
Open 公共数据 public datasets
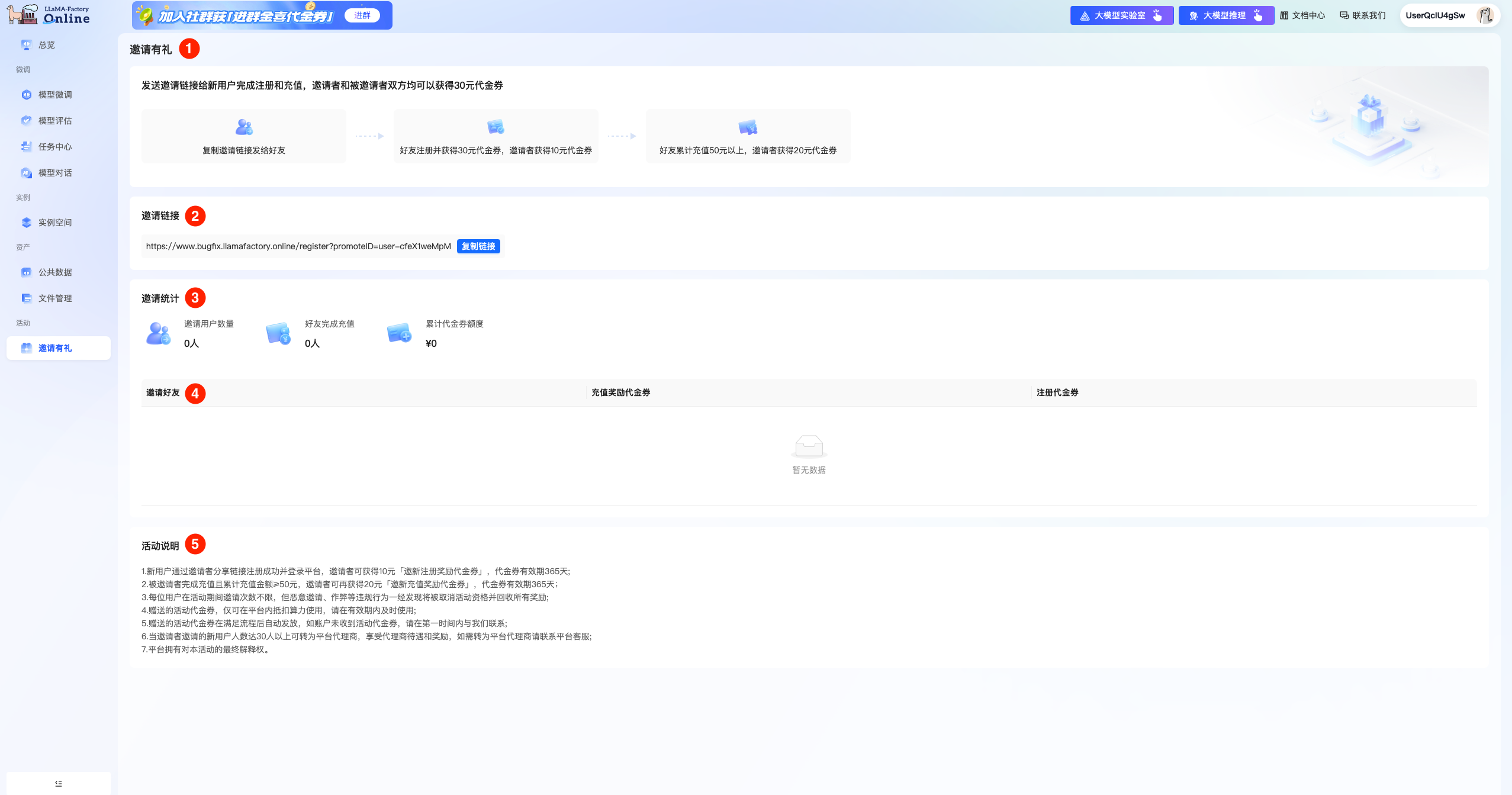54,272
